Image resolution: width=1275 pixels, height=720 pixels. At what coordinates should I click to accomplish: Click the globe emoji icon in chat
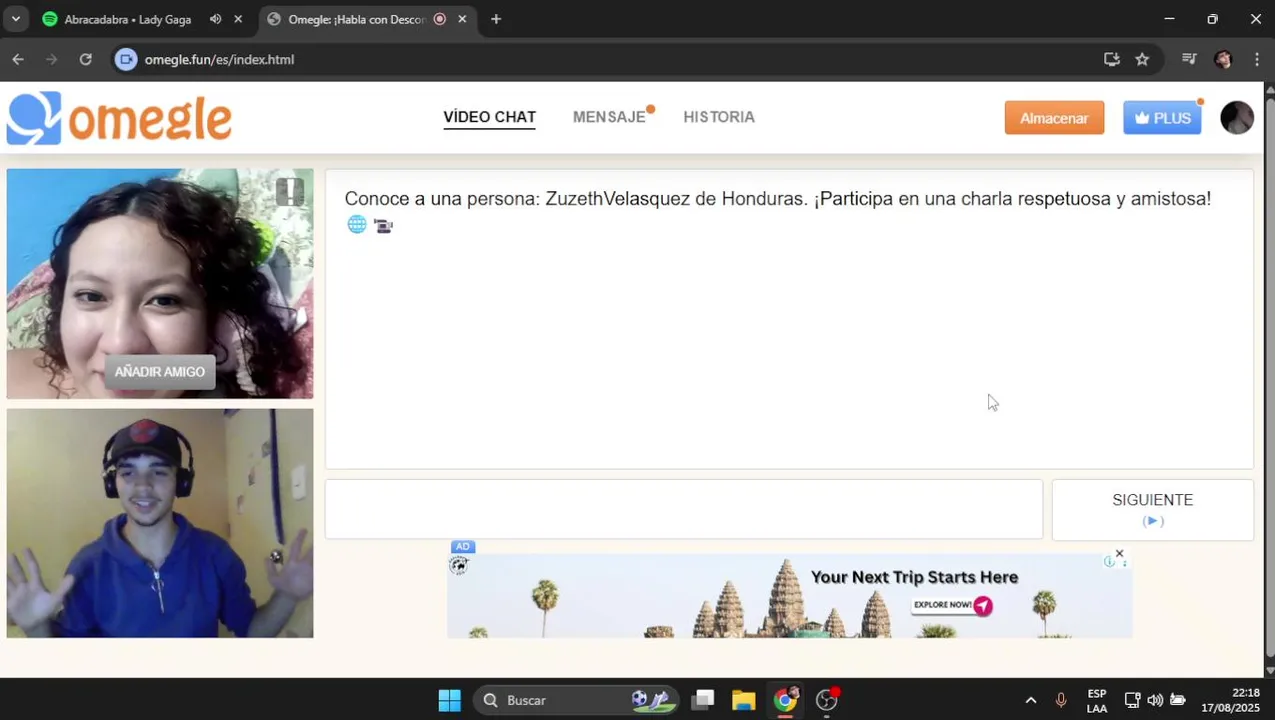tap(357, 225)
